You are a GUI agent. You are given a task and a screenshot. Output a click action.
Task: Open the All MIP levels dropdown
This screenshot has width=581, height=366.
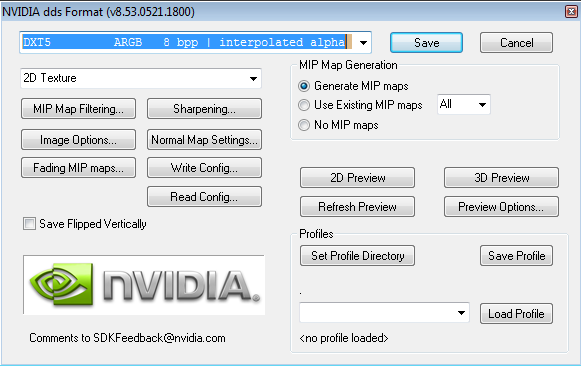(x=464, y=104)
